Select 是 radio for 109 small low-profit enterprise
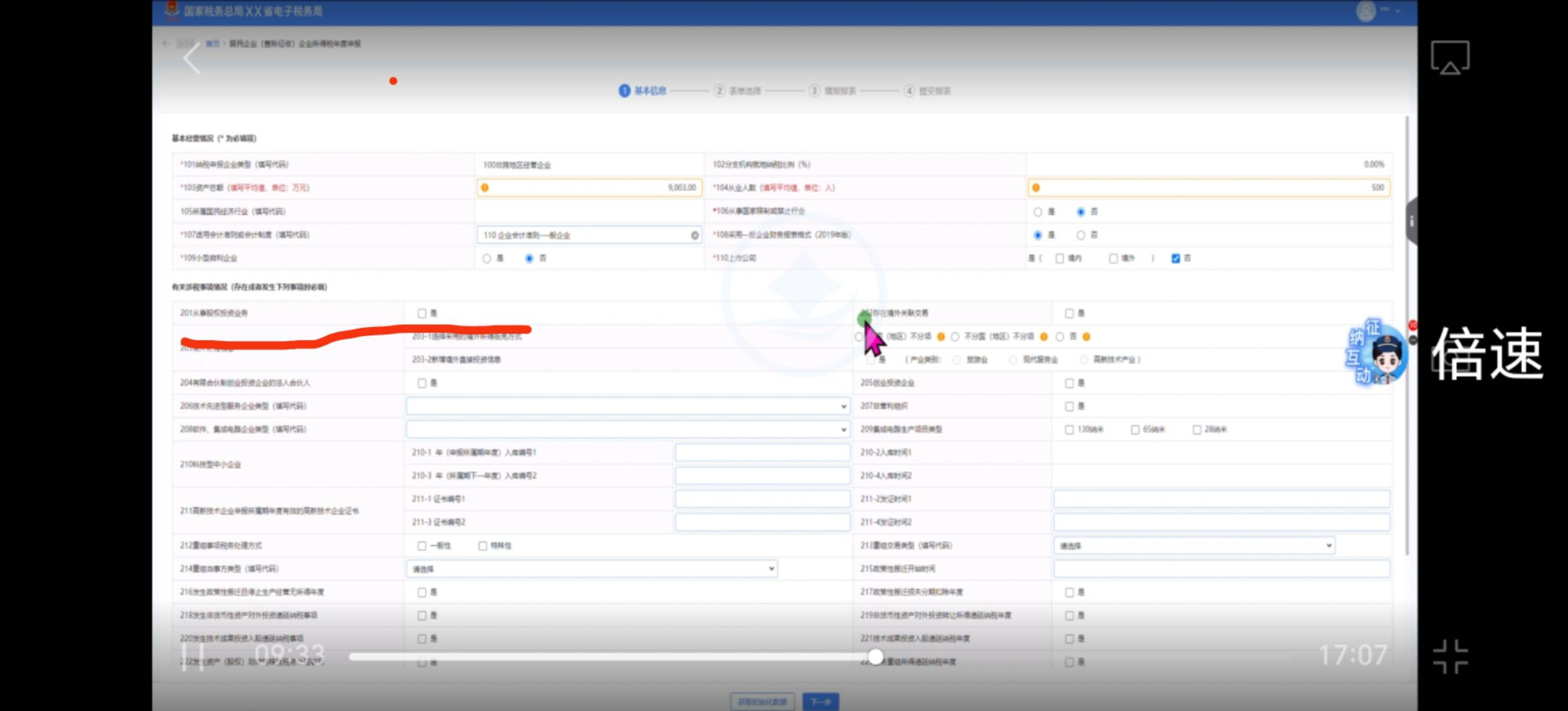 [x=486, y=258]
